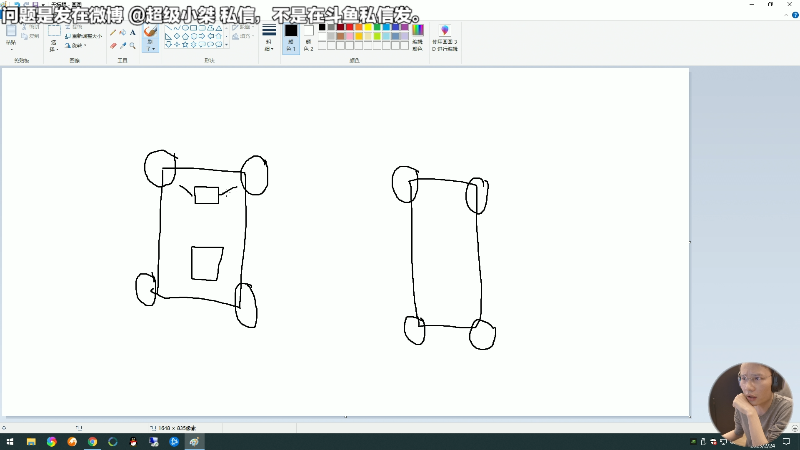Viewport: 800px width, 450px height.
Task: Open Edit with Paint 3D
Action: [x=445, y=38]
